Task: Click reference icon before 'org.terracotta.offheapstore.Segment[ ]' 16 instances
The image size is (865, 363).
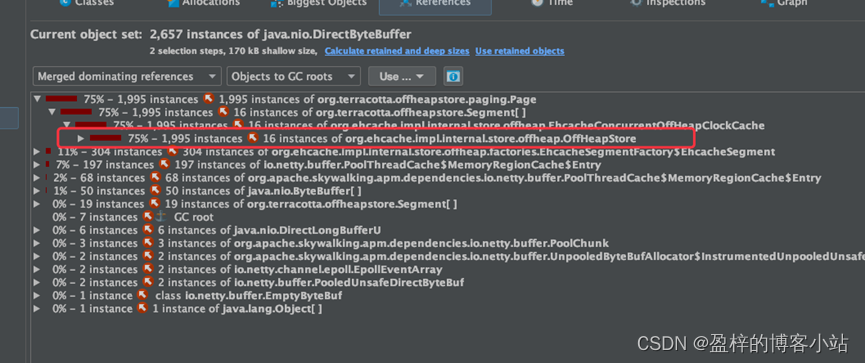Action: (223, 113)
